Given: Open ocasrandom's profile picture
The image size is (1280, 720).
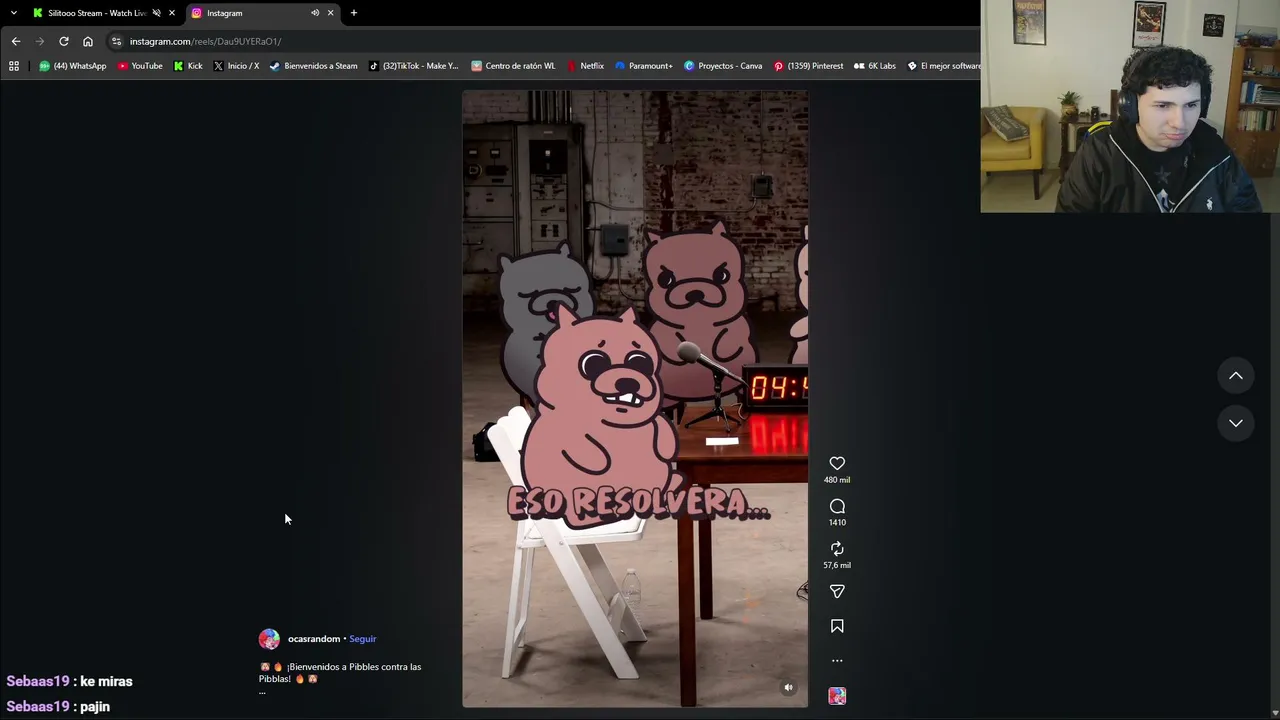Looking at the screenshot, I should tap(269, 639).
